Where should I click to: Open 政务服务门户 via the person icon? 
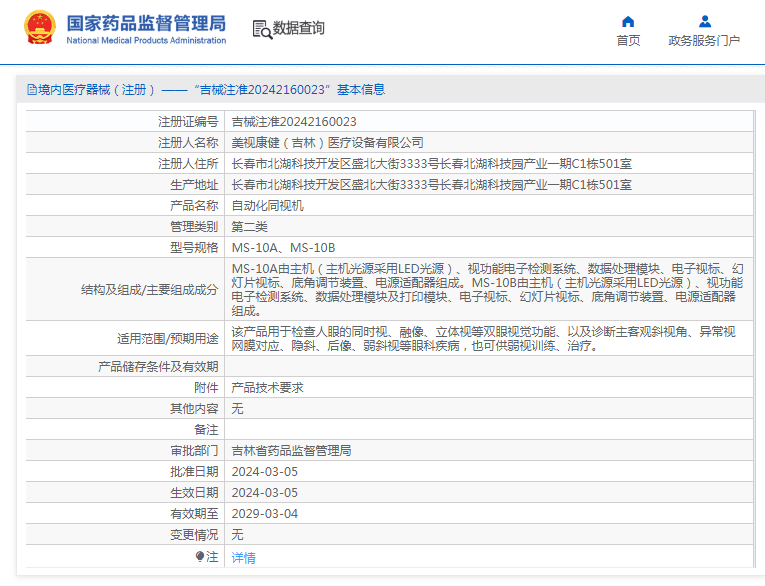pyautogui.click(x=705, y=21)
